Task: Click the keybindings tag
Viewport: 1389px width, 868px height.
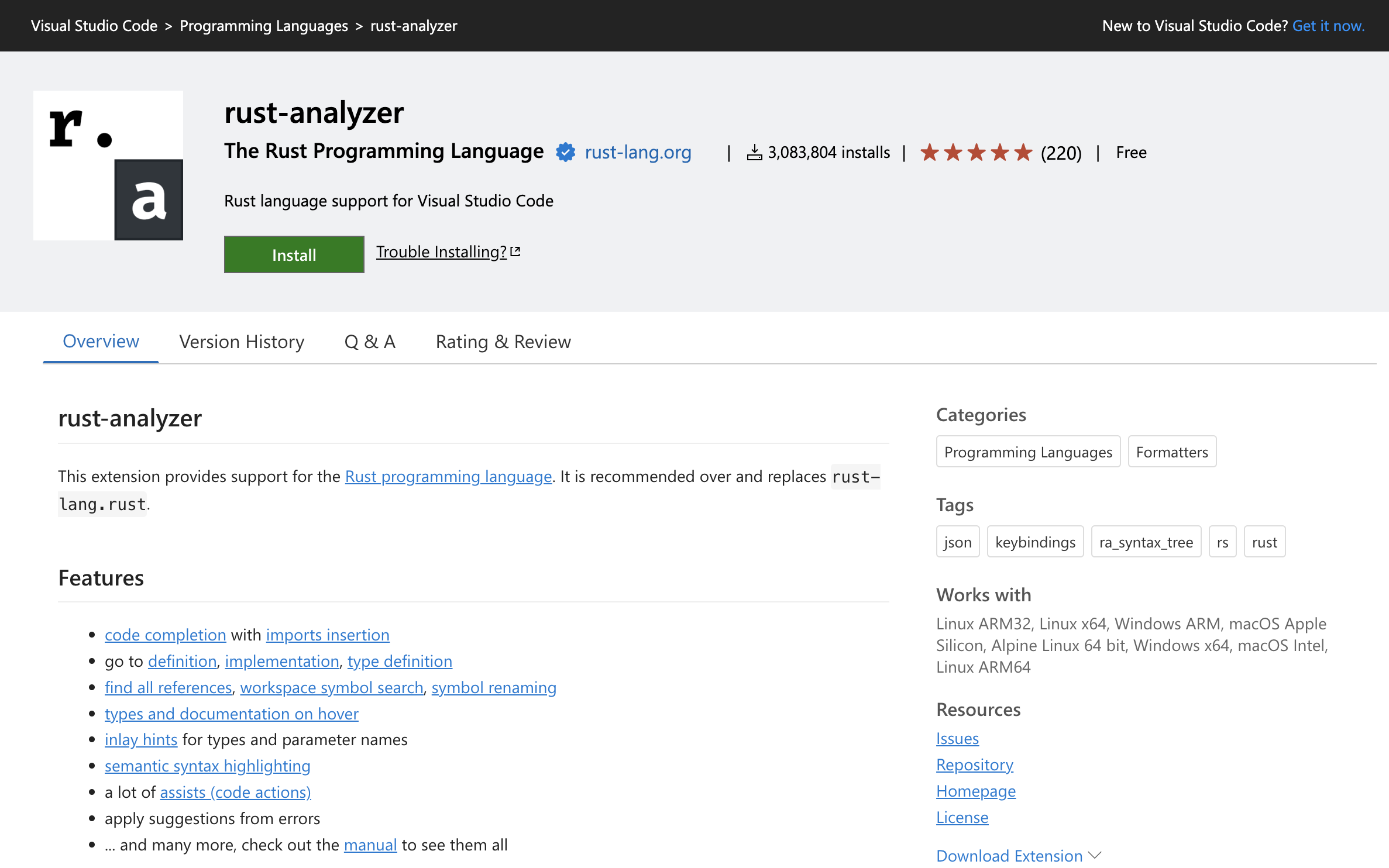Action: point(1035,542)
